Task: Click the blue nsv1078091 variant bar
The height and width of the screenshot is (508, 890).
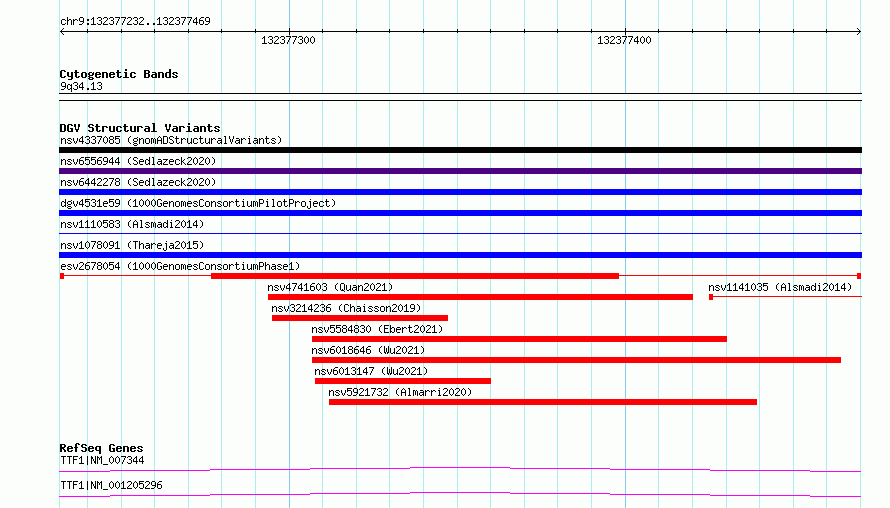Action: (x=460, y=255)
